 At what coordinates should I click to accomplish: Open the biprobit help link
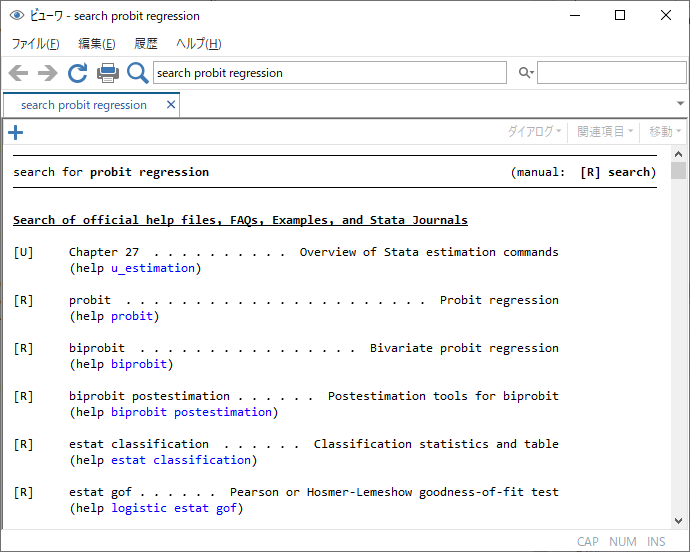(x=139, y=364)
